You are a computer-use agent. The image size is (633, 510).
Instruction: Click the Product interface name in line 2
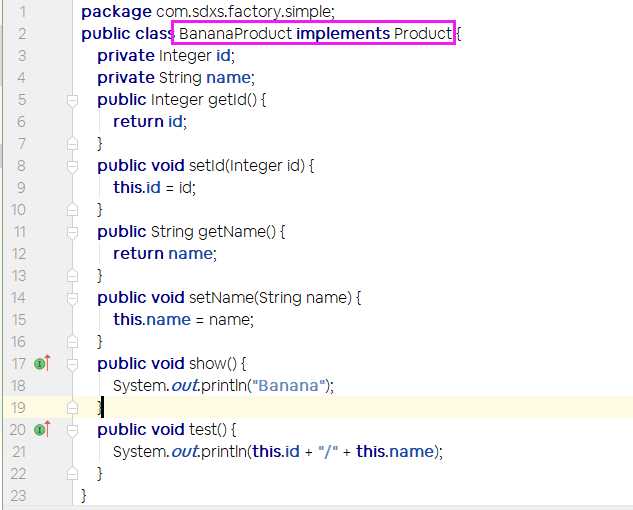coord(423,33)
